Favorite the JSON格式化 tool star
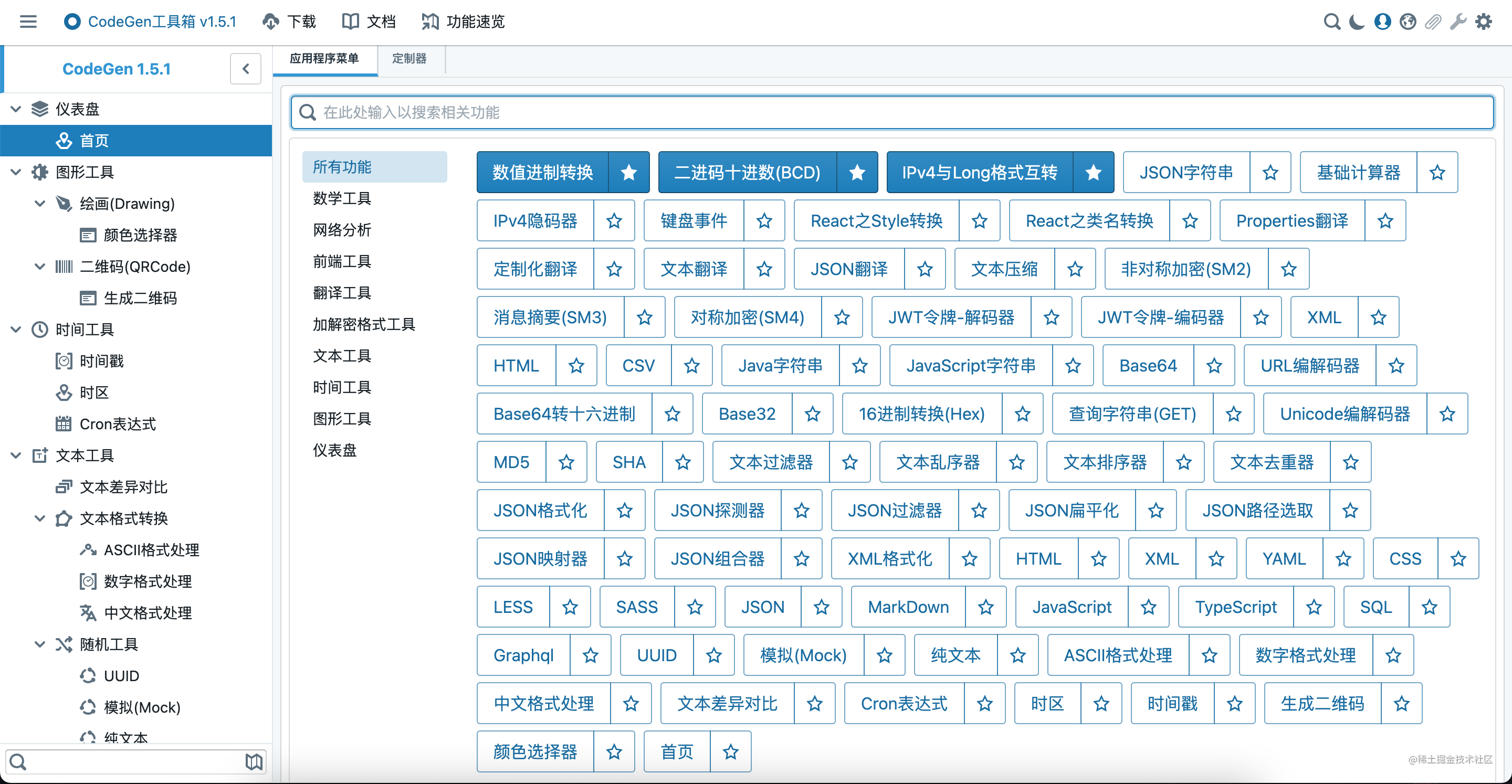Screen dimensions: 1512x784 (624, 510)
